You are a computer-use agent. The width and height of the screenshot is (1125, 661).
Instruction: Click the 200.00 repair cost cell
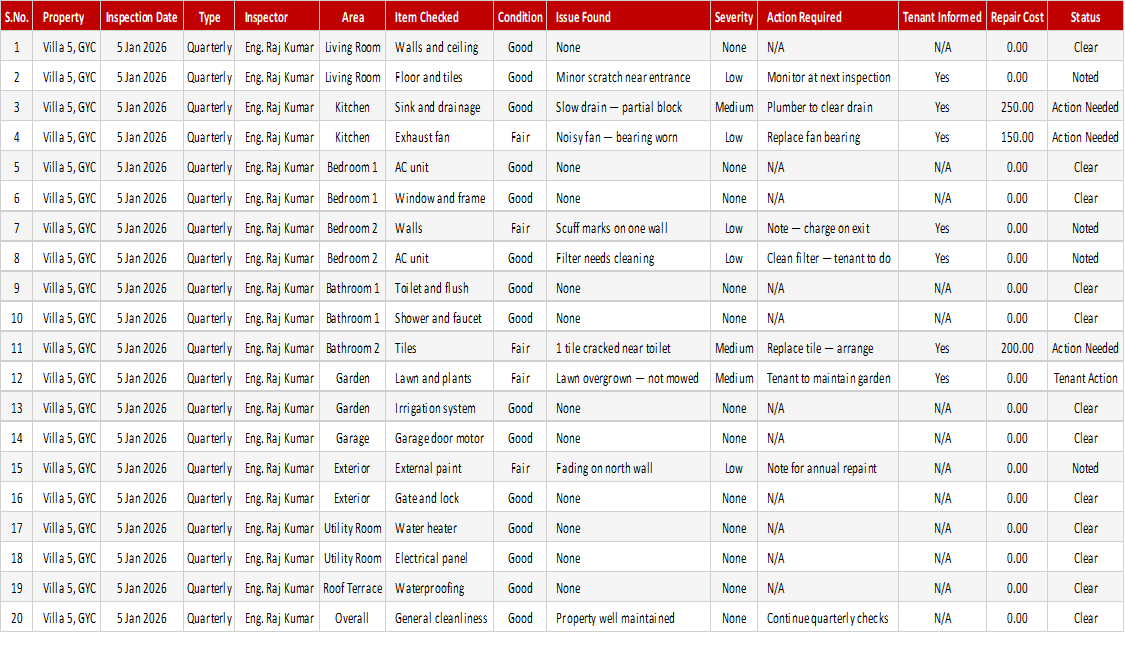(1017, 348)
